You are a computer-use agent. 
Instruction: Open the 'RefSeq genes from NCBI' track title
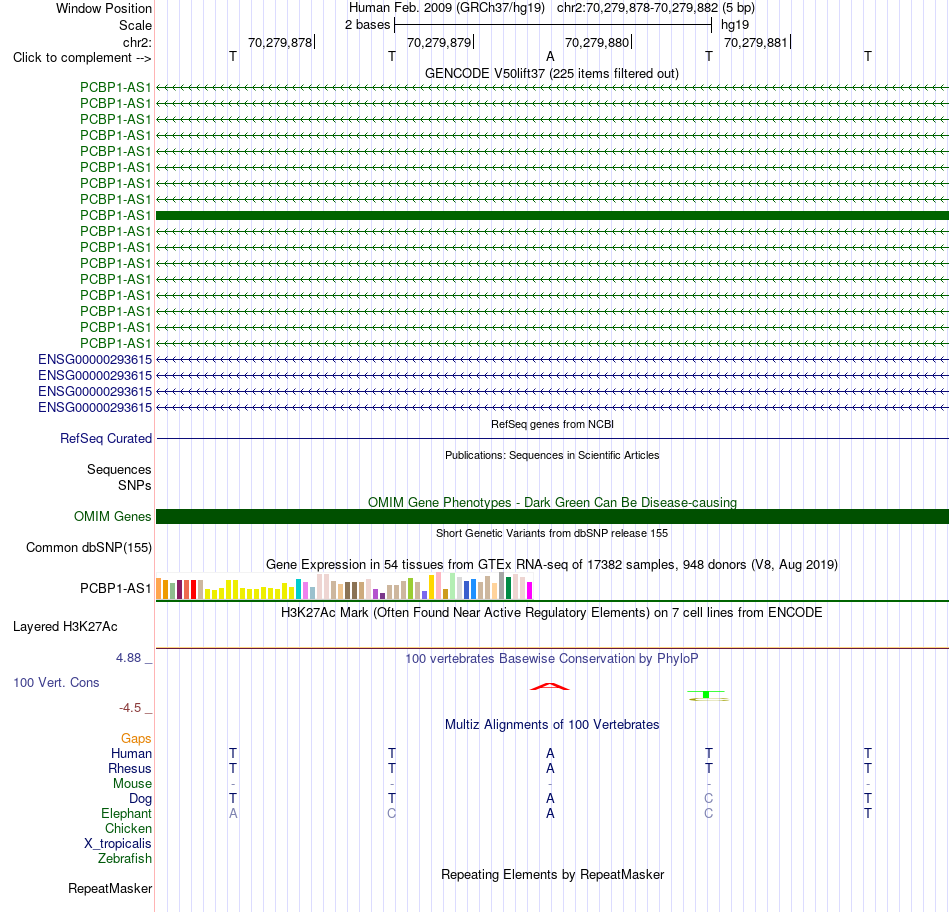click(552, 424)
